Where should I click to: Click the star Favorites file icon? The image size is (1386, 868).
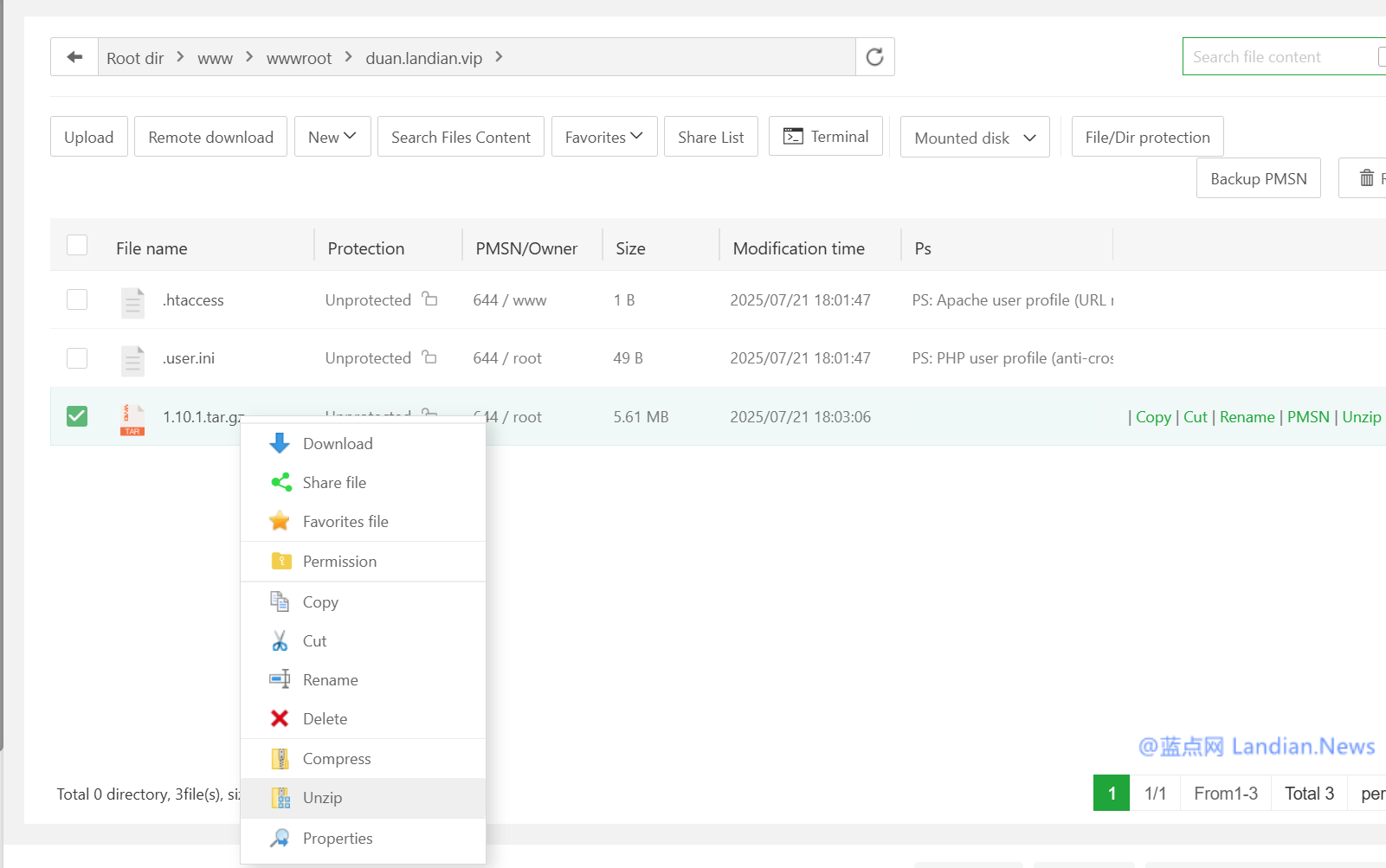(x=280, y=522)
